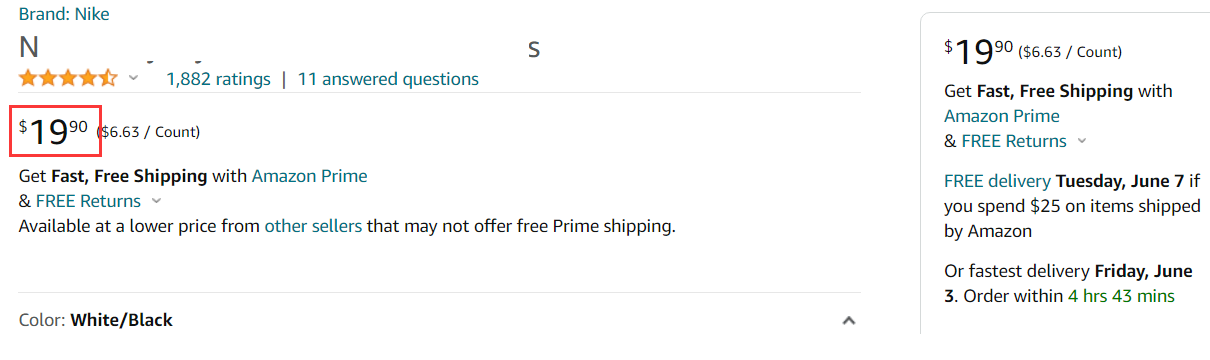Open the other sellers link
Image resolution: width=1210 pixels, height=360 pixels.
pos(313,226)
